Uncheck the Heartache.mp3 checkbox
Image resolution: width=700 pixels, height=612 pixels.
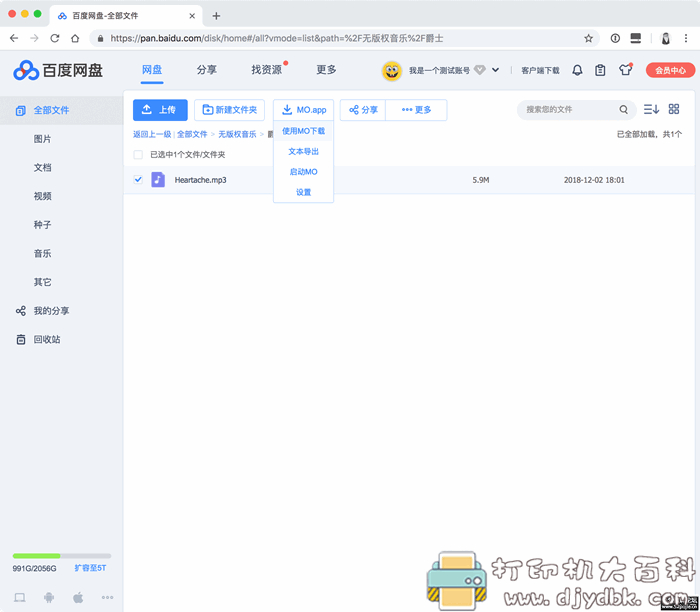(138, 179)
